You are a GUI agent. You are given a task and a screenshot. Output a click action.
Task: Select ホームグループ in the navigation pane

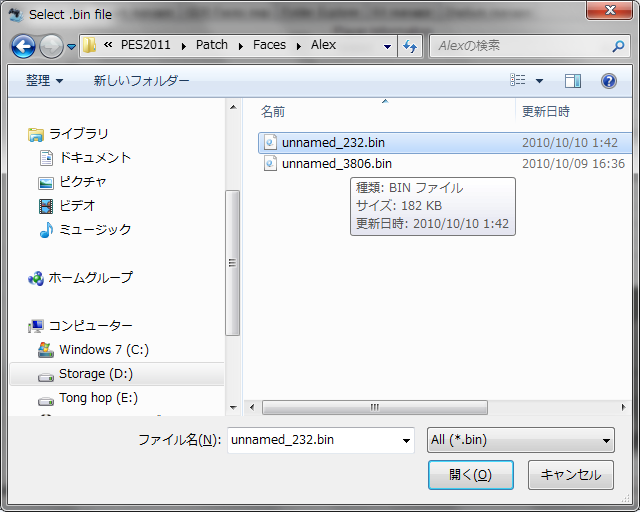pos(90,278)
